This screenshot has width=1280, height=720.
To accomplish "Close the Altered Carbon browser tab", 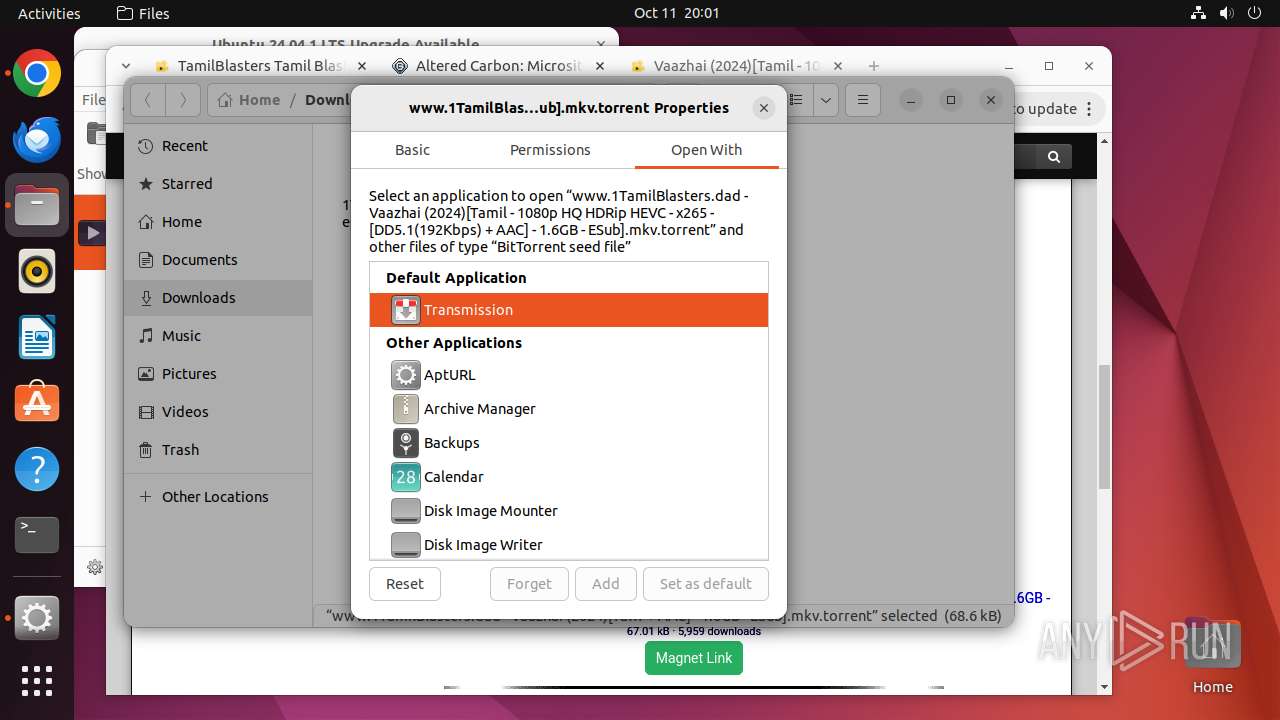I will 600,66.
